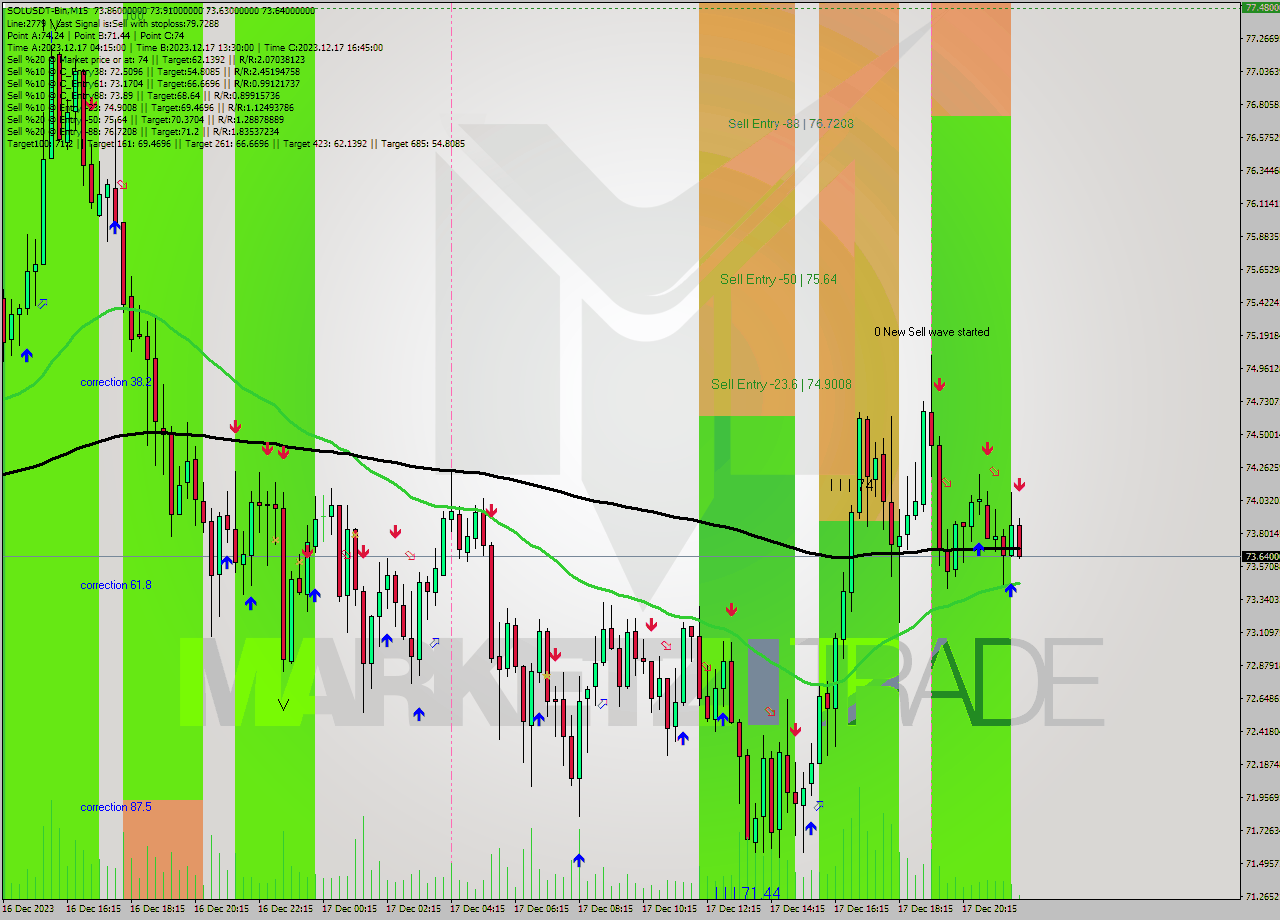
Task: Click the 75.6529 price axis value
Action: [1262, 269]
